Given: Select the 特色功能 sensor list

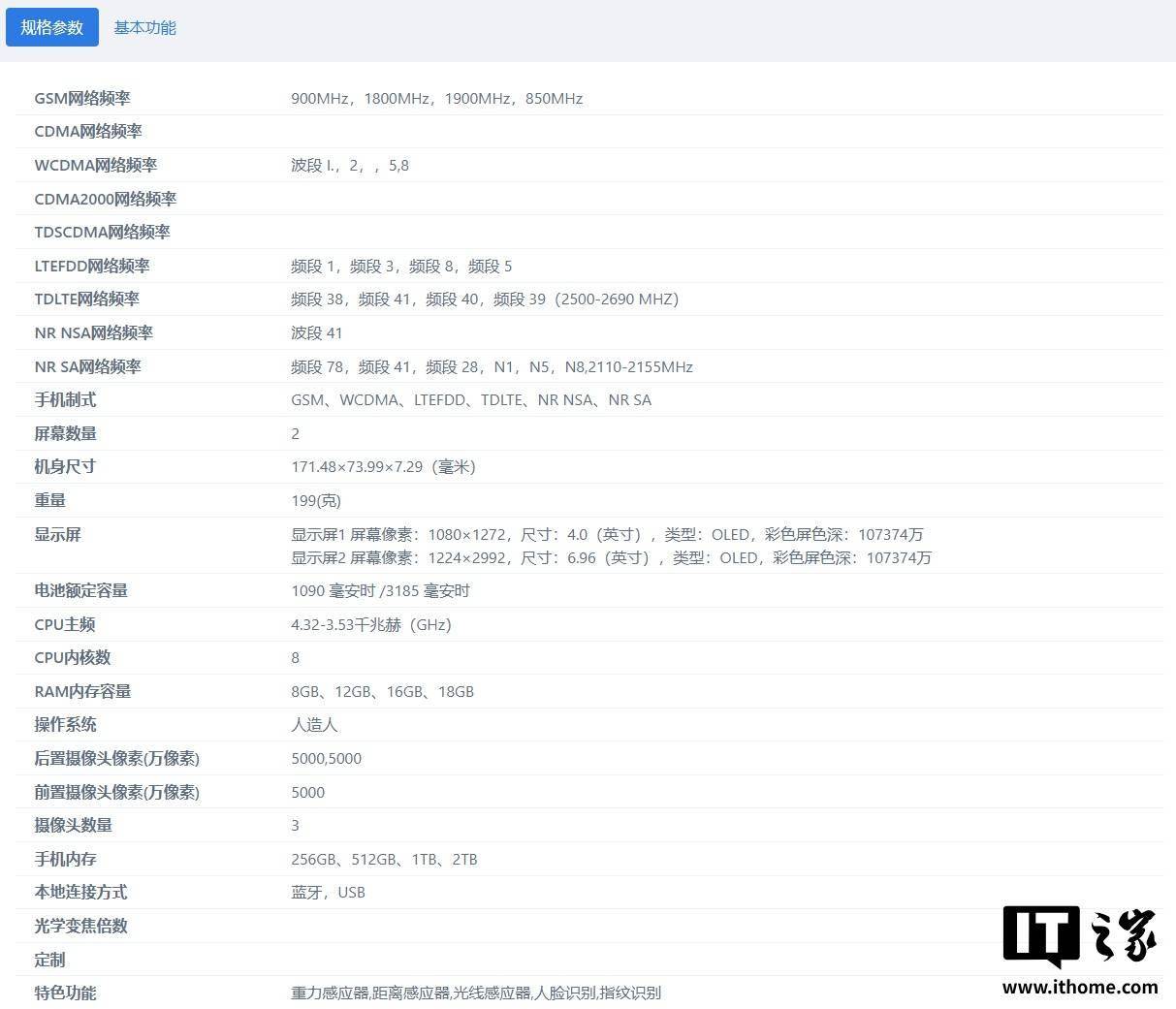Looking at the screenshot, I should point(475,993).
